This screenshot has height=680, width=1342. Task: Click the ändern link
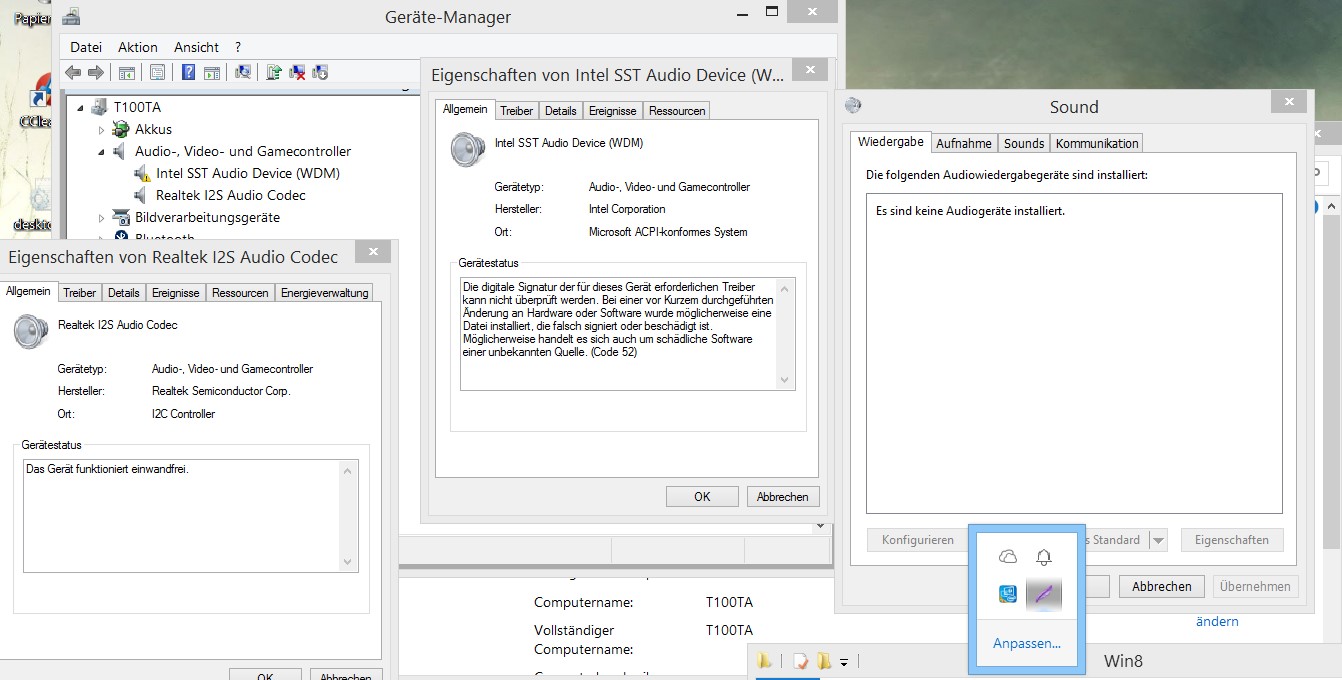[1217, 621]
